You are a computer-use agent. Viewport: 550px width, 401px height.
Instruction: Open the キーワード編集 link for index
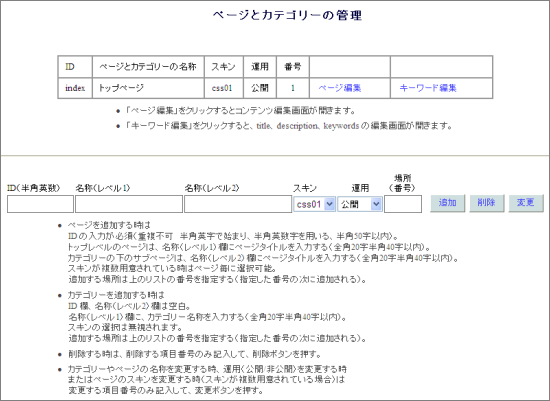pos(428,88)
